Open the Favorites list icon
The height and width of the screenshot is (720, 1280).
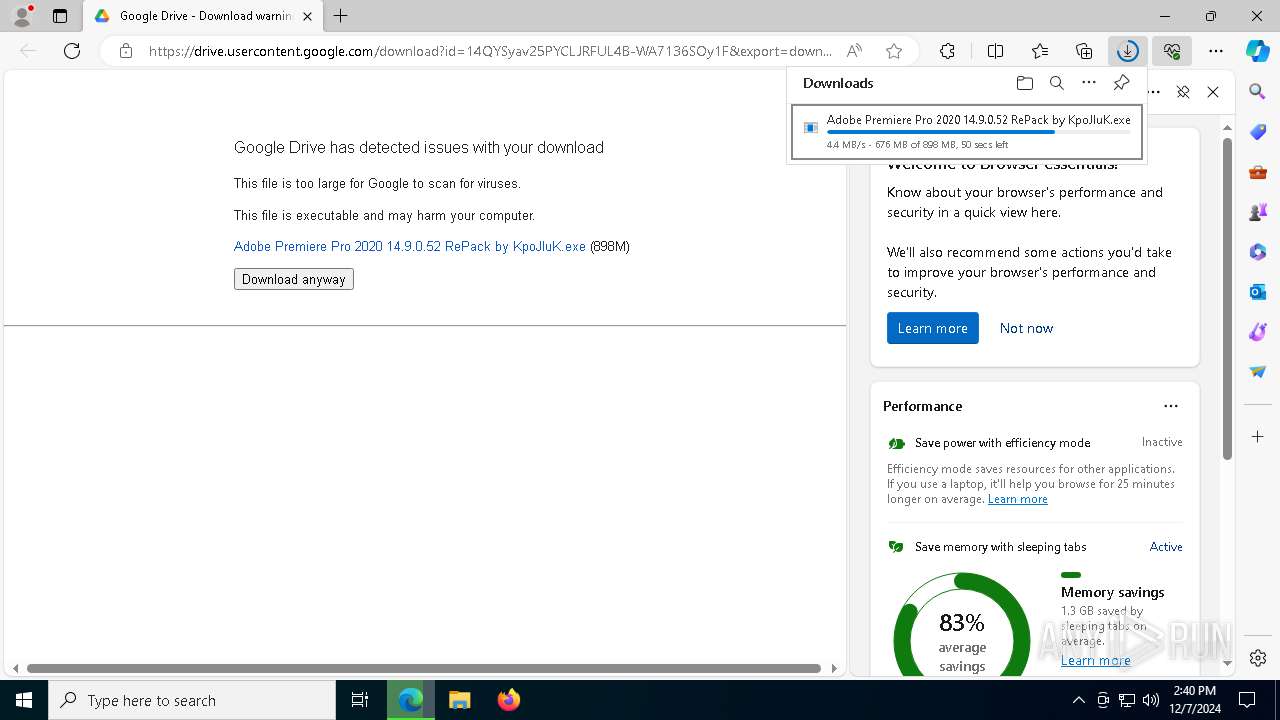click(x=1040, y=51)
